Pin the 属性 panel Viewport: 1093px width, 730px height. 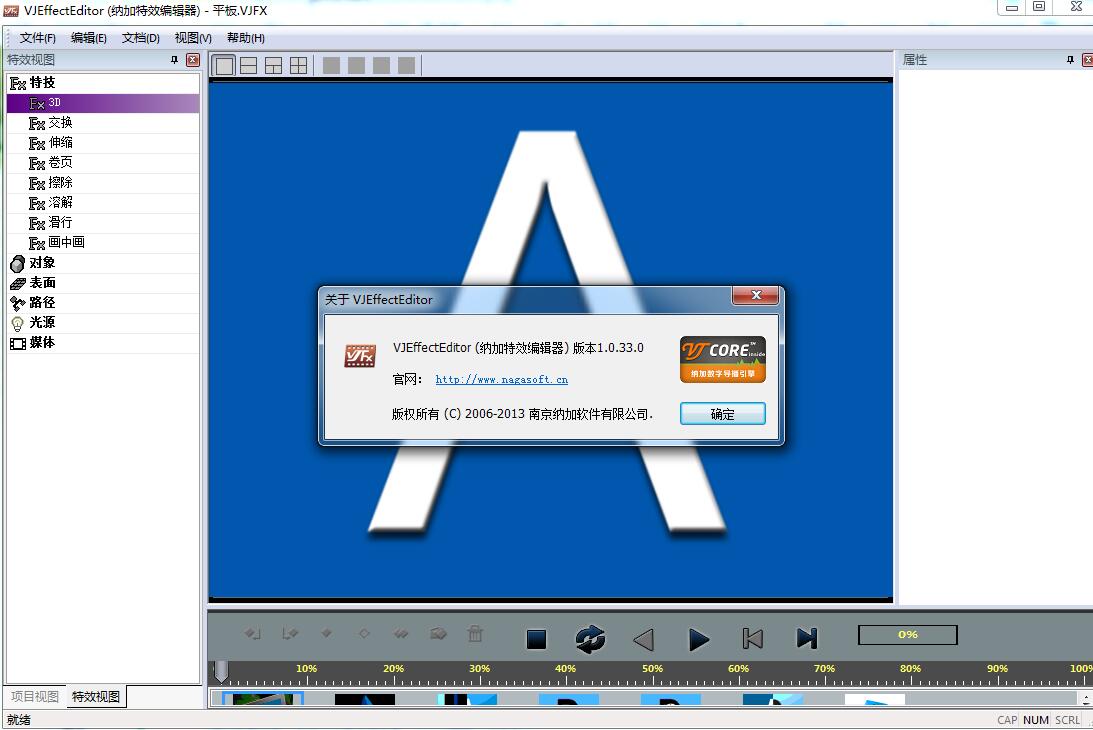coord(1070,60)
